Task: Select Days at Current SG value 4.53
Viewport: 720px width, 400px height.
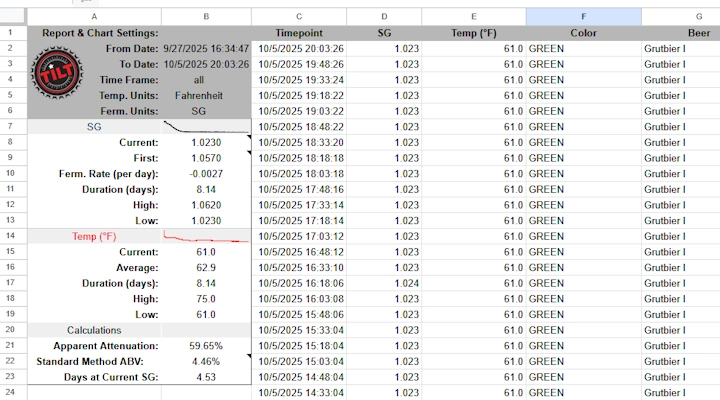Action: tap(206, 377)
